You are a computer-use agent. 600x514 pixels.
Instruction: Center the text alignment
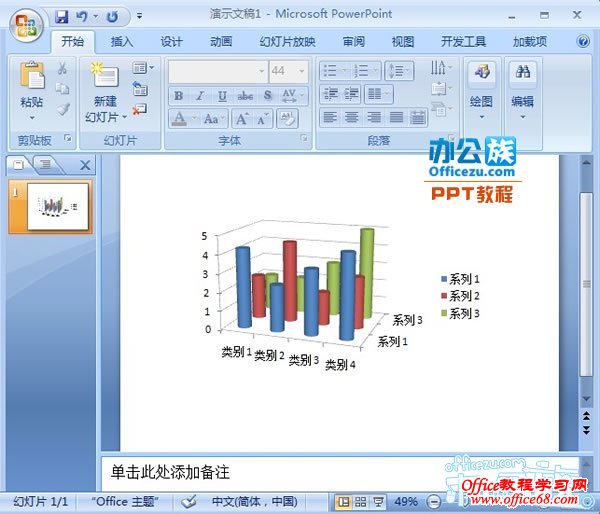[351, 117]
